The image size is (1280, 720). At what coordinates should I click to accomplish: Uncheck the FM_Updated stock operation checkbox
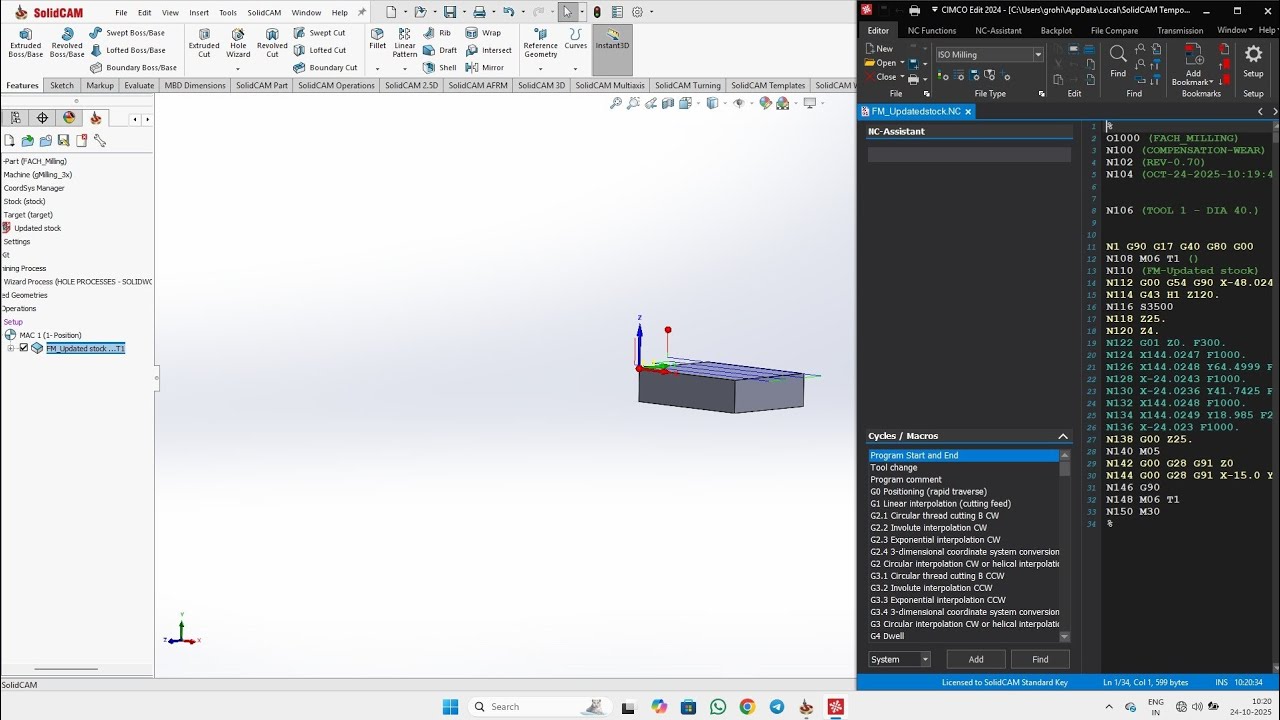pos(24,348)
